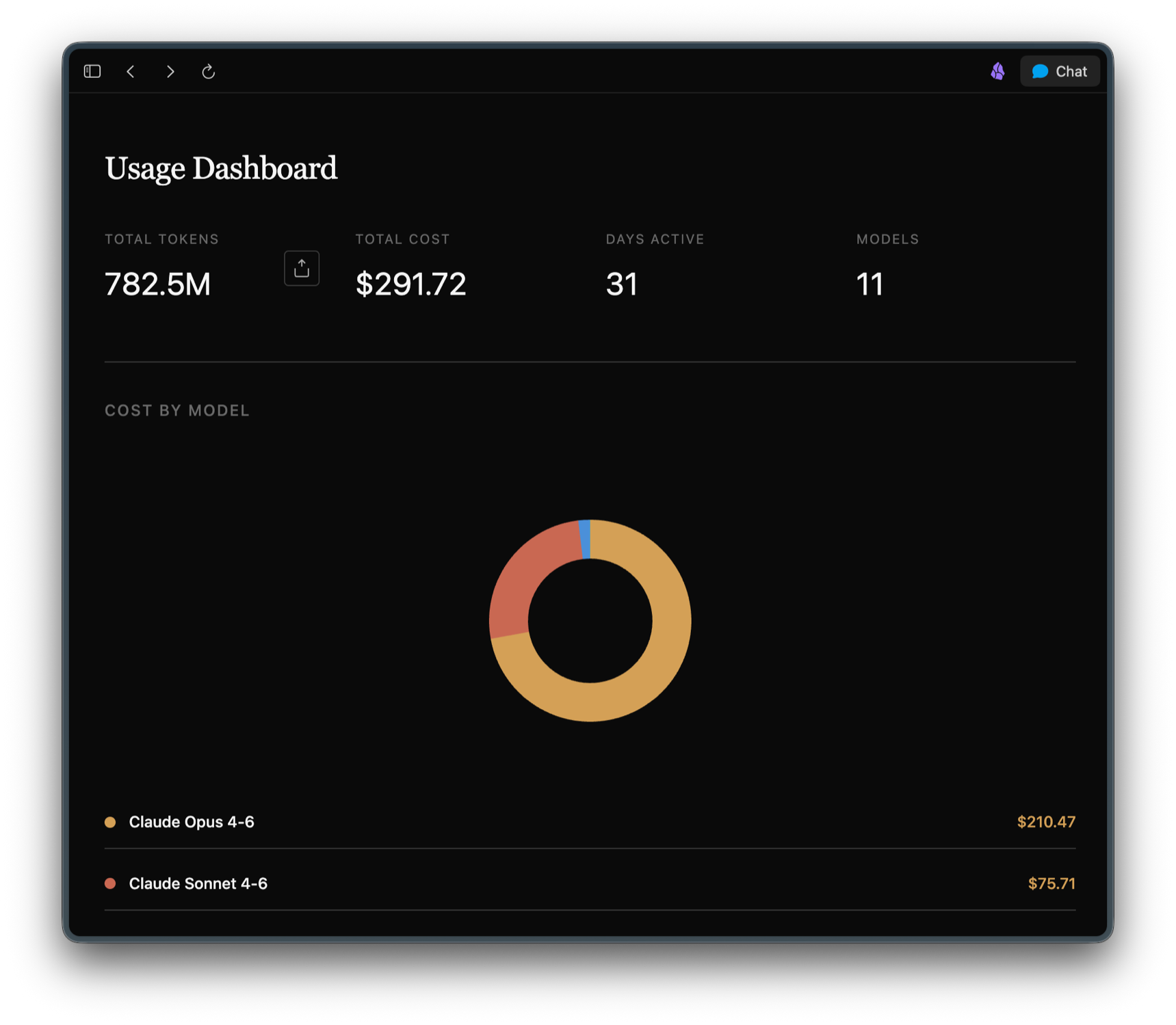Click the red dot beside Claude Sonnet

pyautogui.click(x=110, y=883)
